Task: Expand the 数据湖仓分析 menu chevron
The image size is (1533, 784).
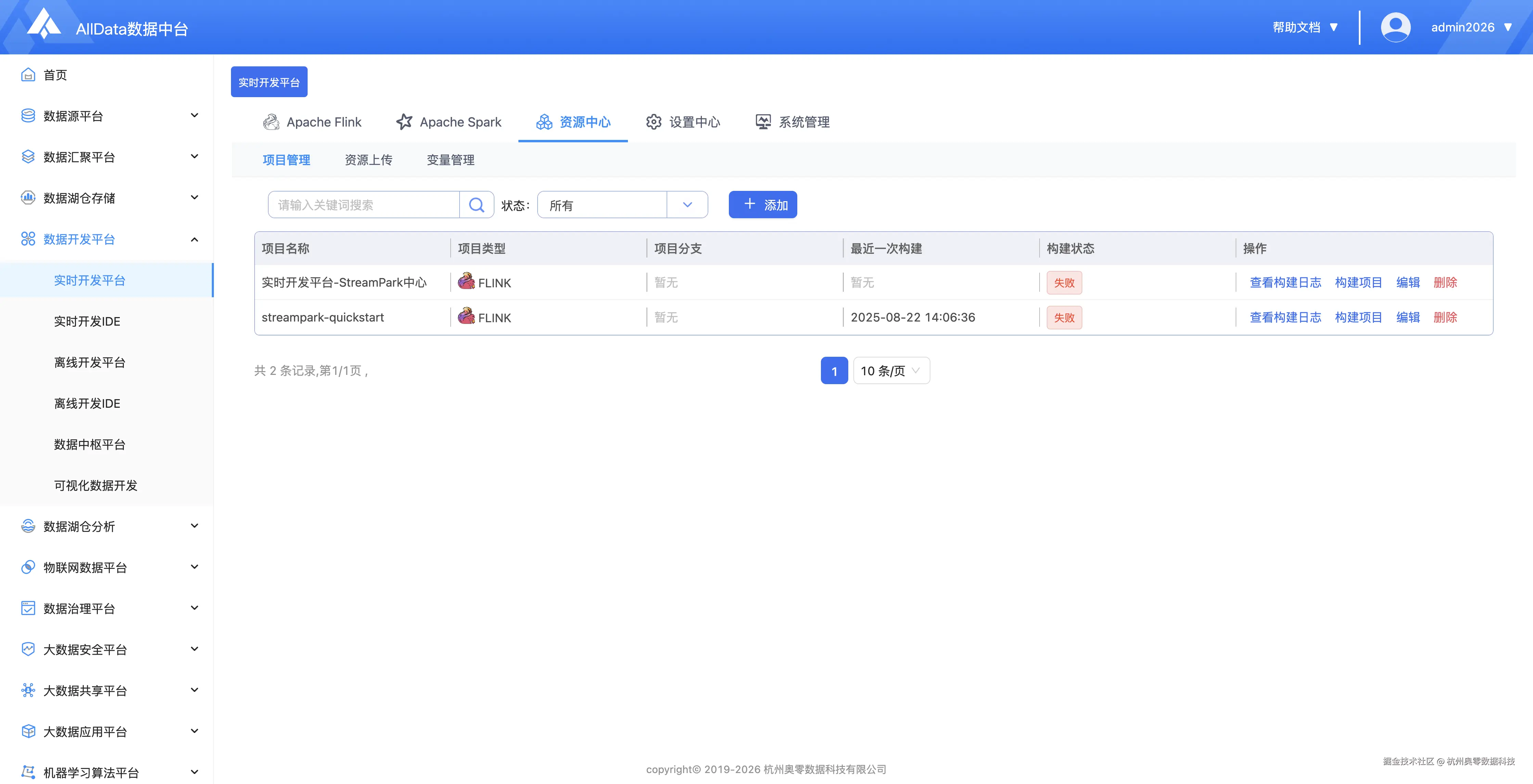Action: click(194, 526)
